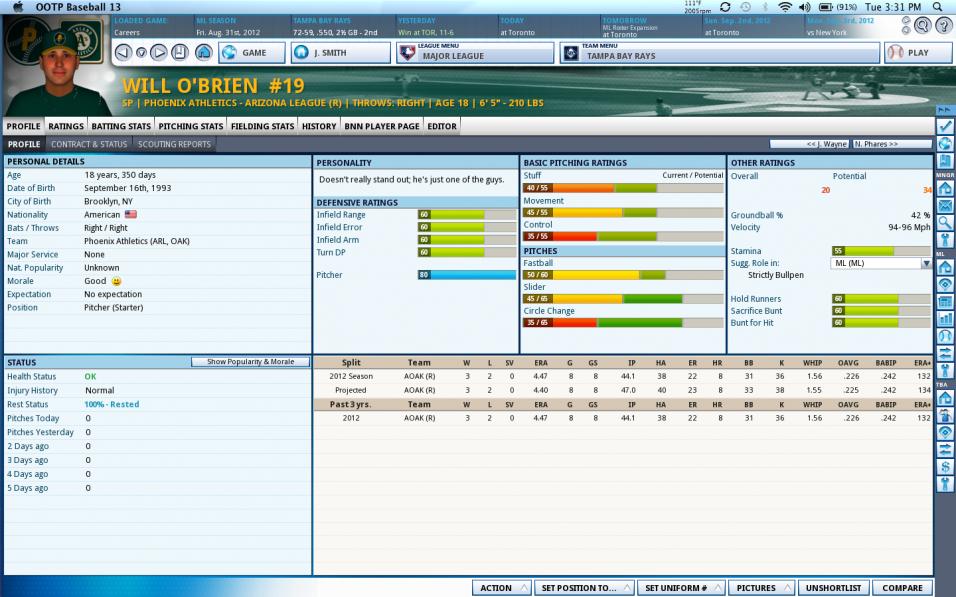
Task: Select the CONTRACT & STATUS sub-tab
Action: 89,144
